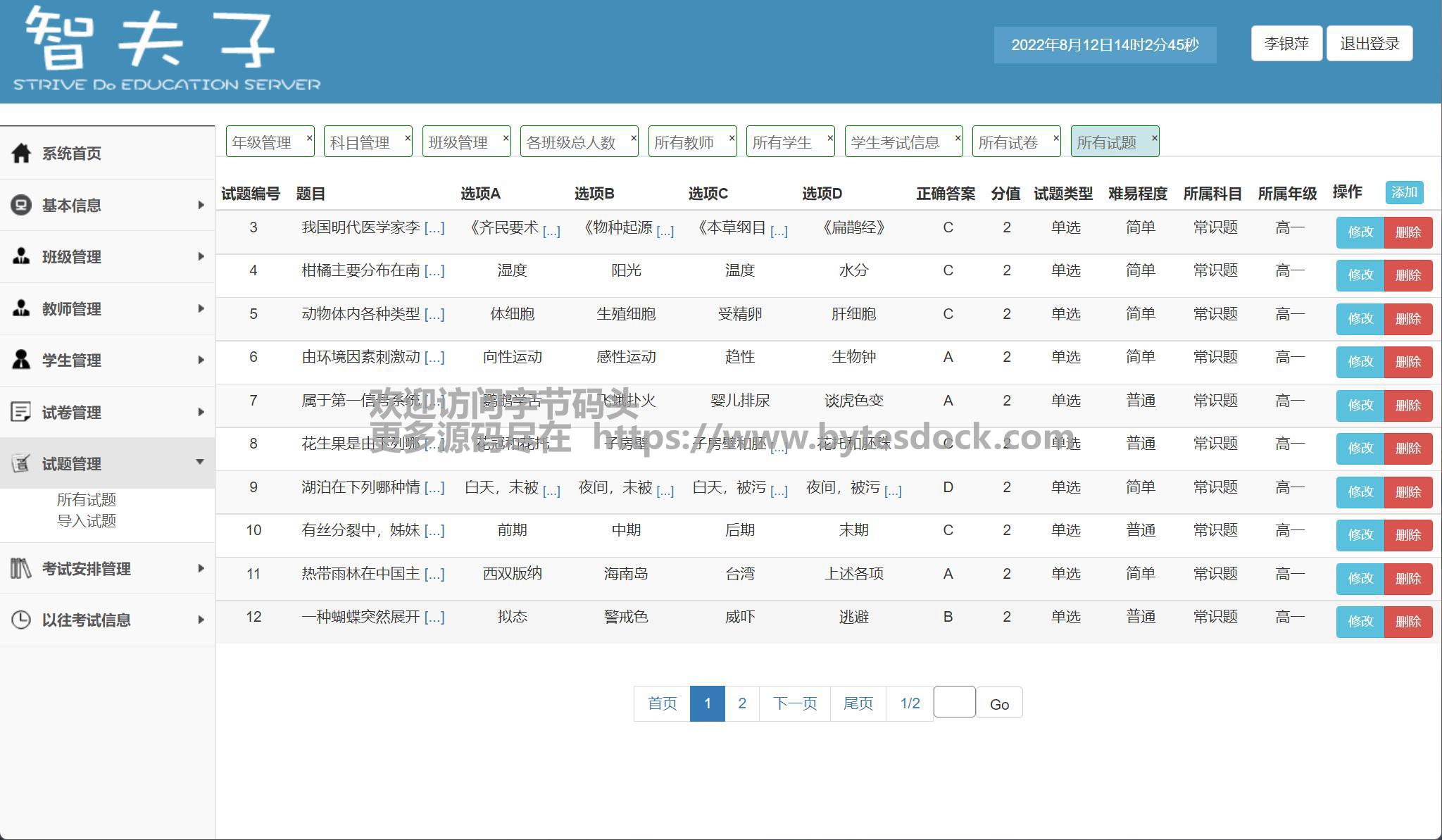Click the 教师管理 sidebar icon
Image resolution: width=1442 pixels, height=840 pixels.
tap(21, 308)
